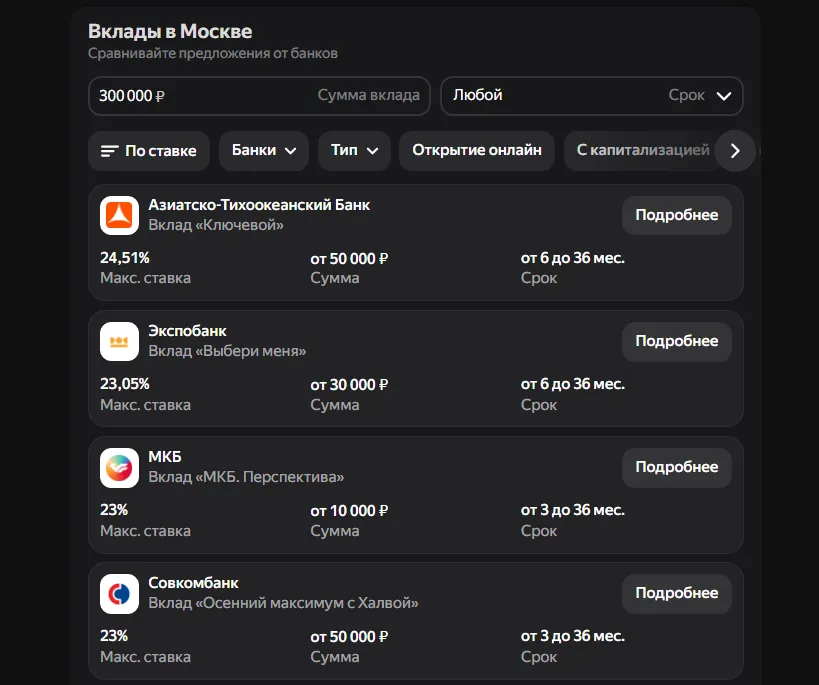The image size is (819, 685).
Task: Click the Азиатско-Тихоокеанский Банк name
Action: (x=259, y=205)
